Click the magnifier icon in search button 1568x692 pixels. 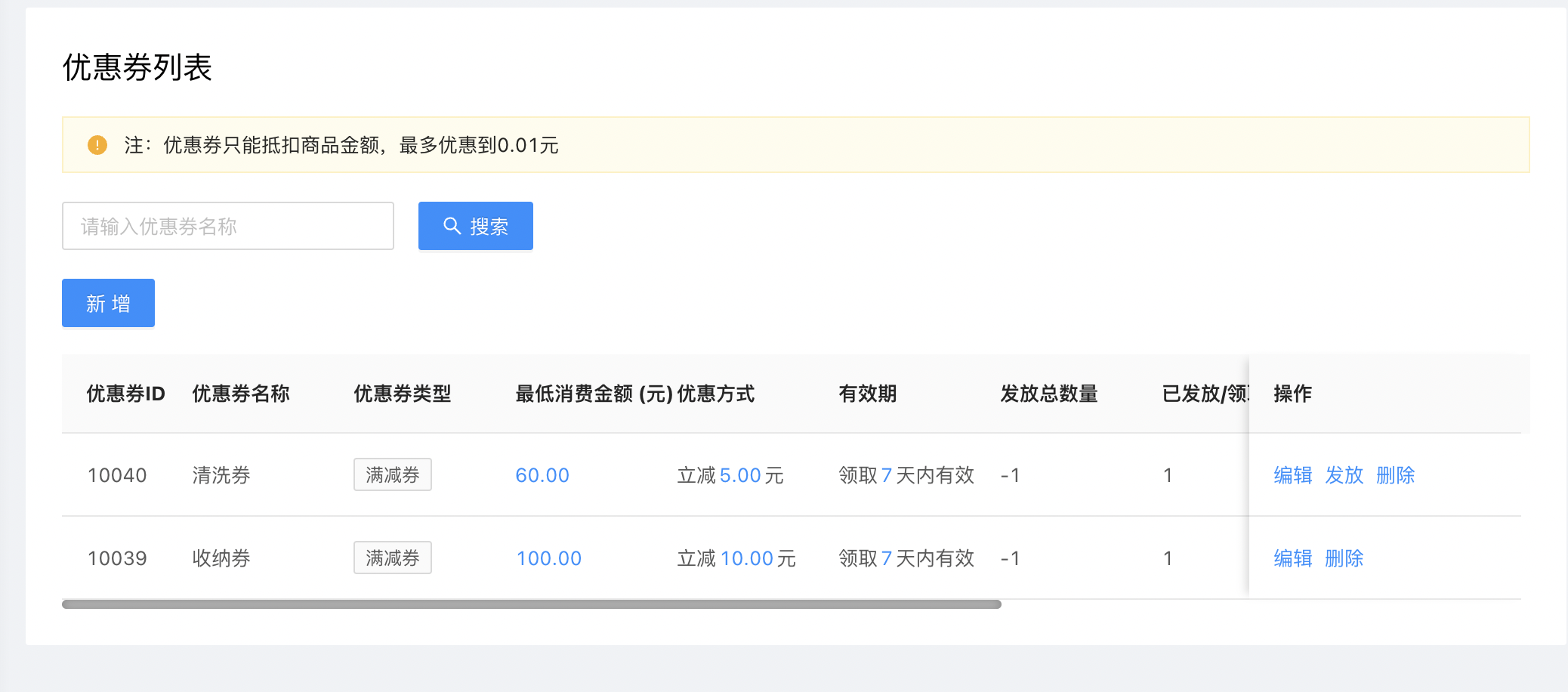tap(452, 226)
